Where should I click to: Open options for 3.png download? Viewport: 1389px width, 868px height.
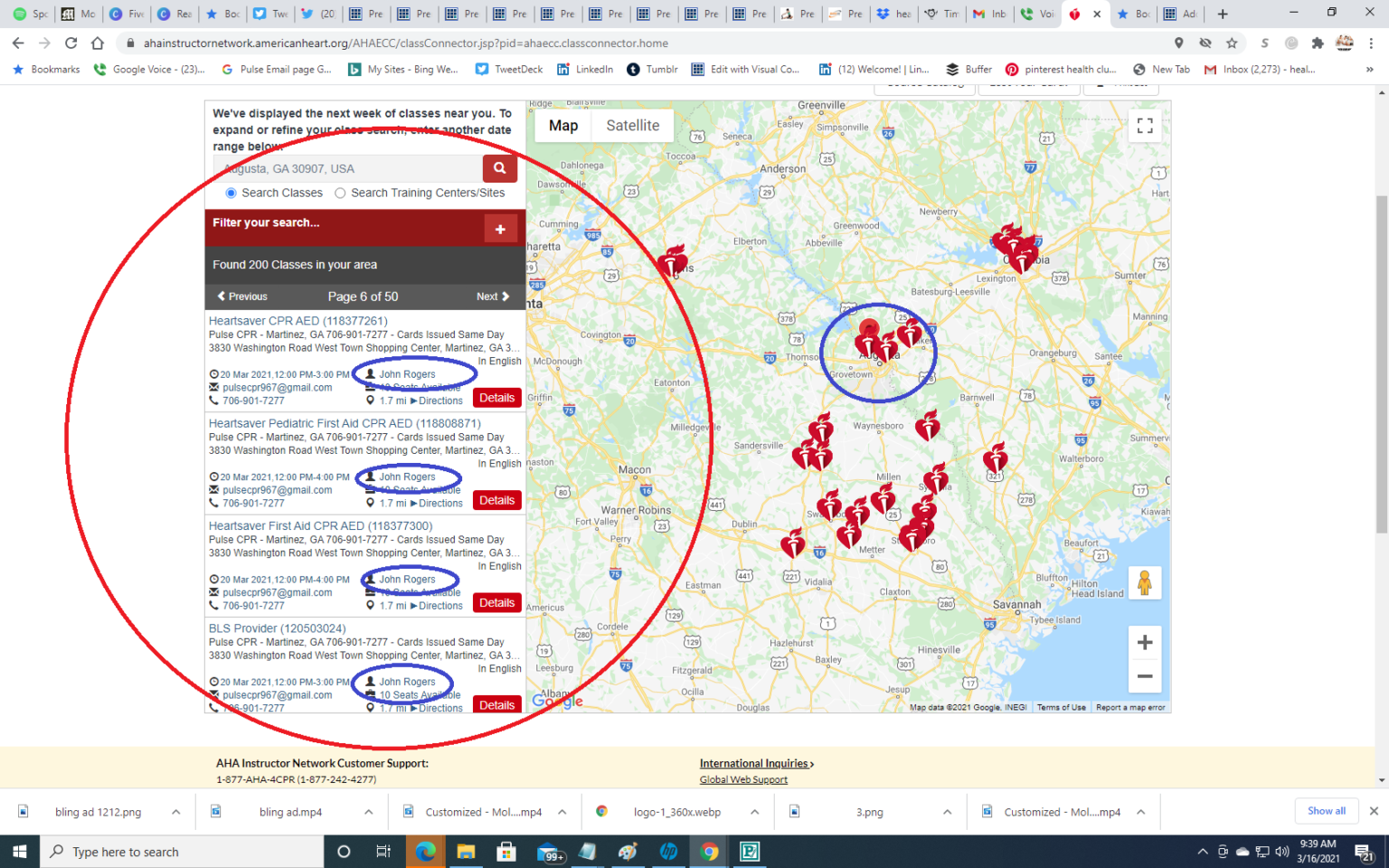point(947,812)
